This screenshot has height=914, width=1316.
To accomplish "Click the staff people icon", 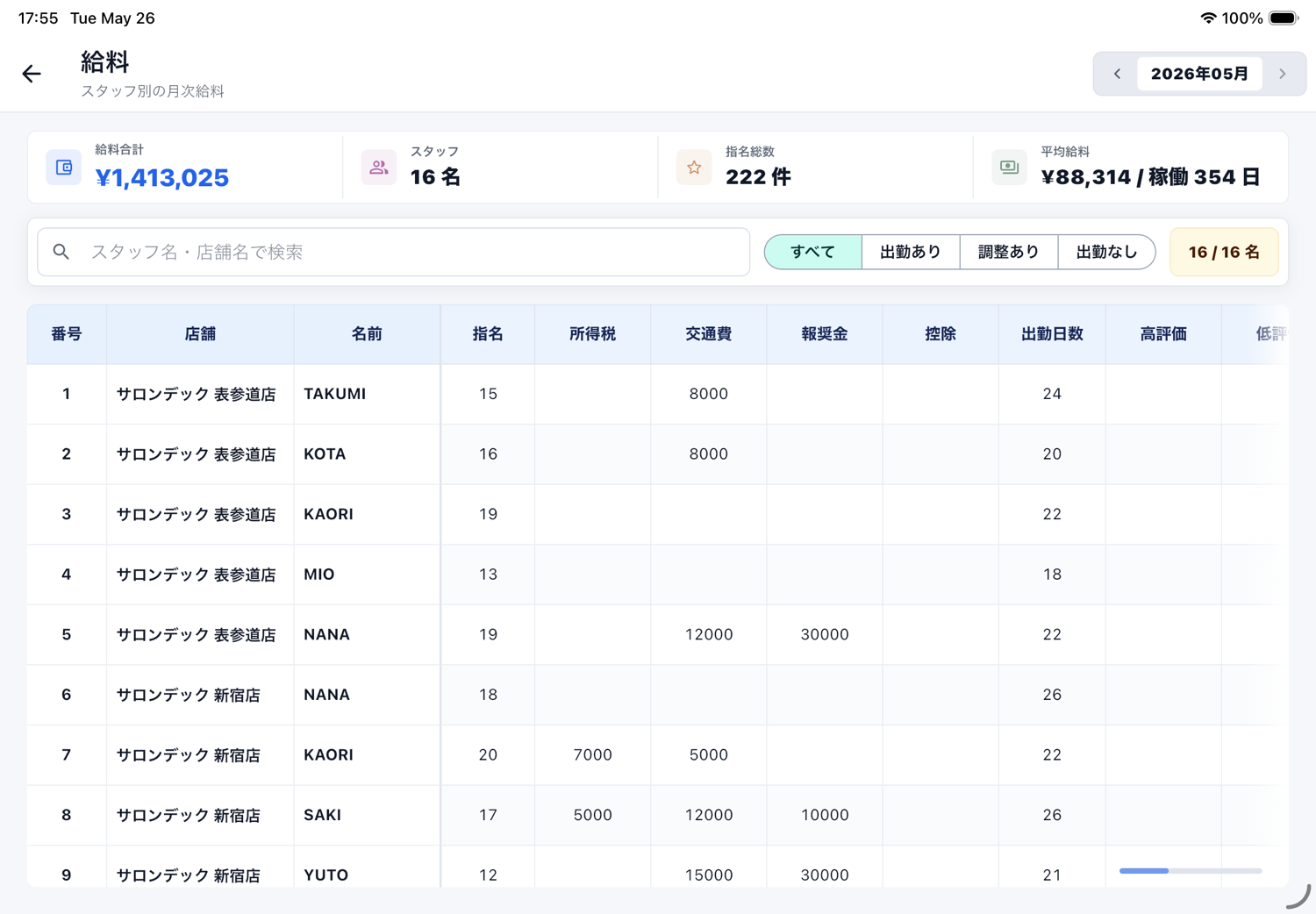I will (x=379, y=168).
